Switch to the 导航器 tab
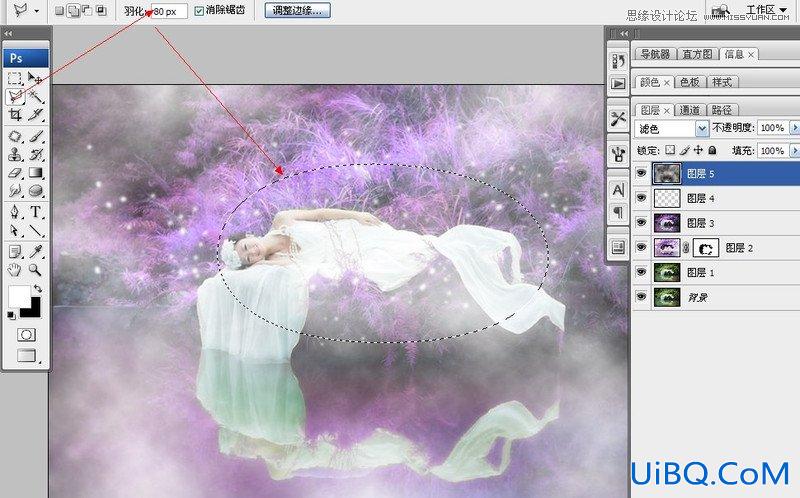800x498 pixels. coord(655,54)
